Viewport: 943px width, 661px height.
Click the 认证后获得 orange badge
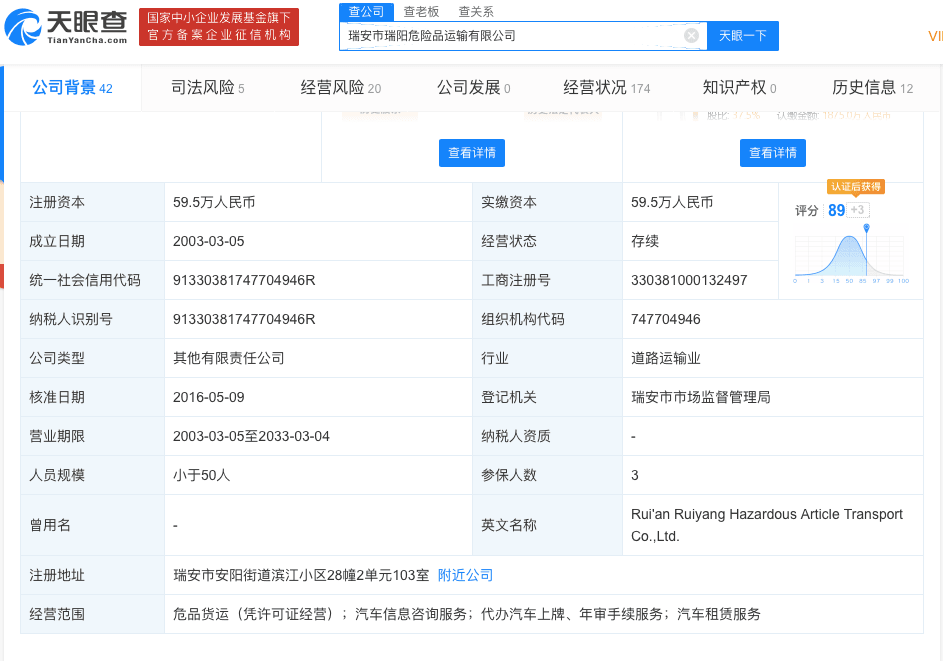coord(856,186)
